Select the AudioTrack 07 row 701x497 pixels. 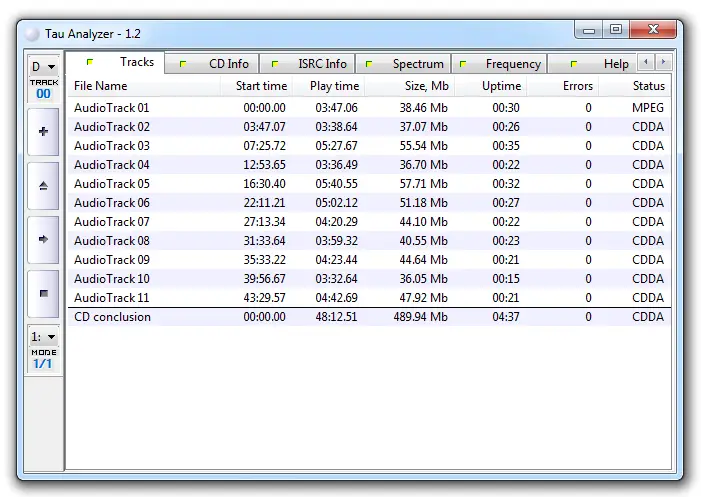pyautogui.click(x=369, y=222)
